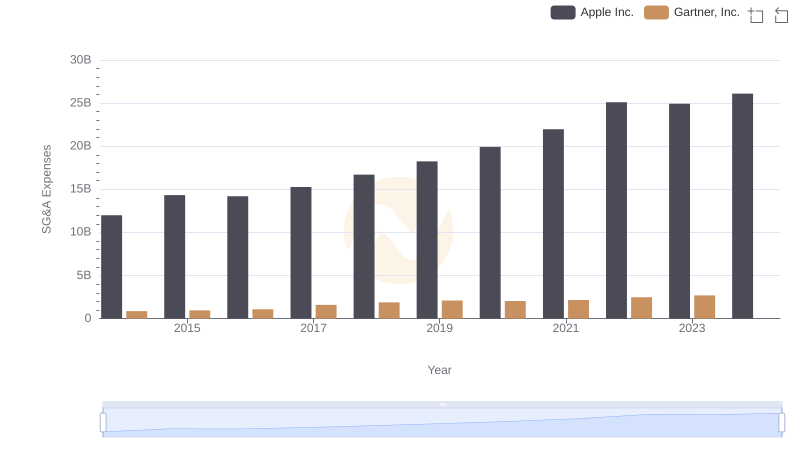Click the right handle of the zoom slider

(x=781, y=423)
